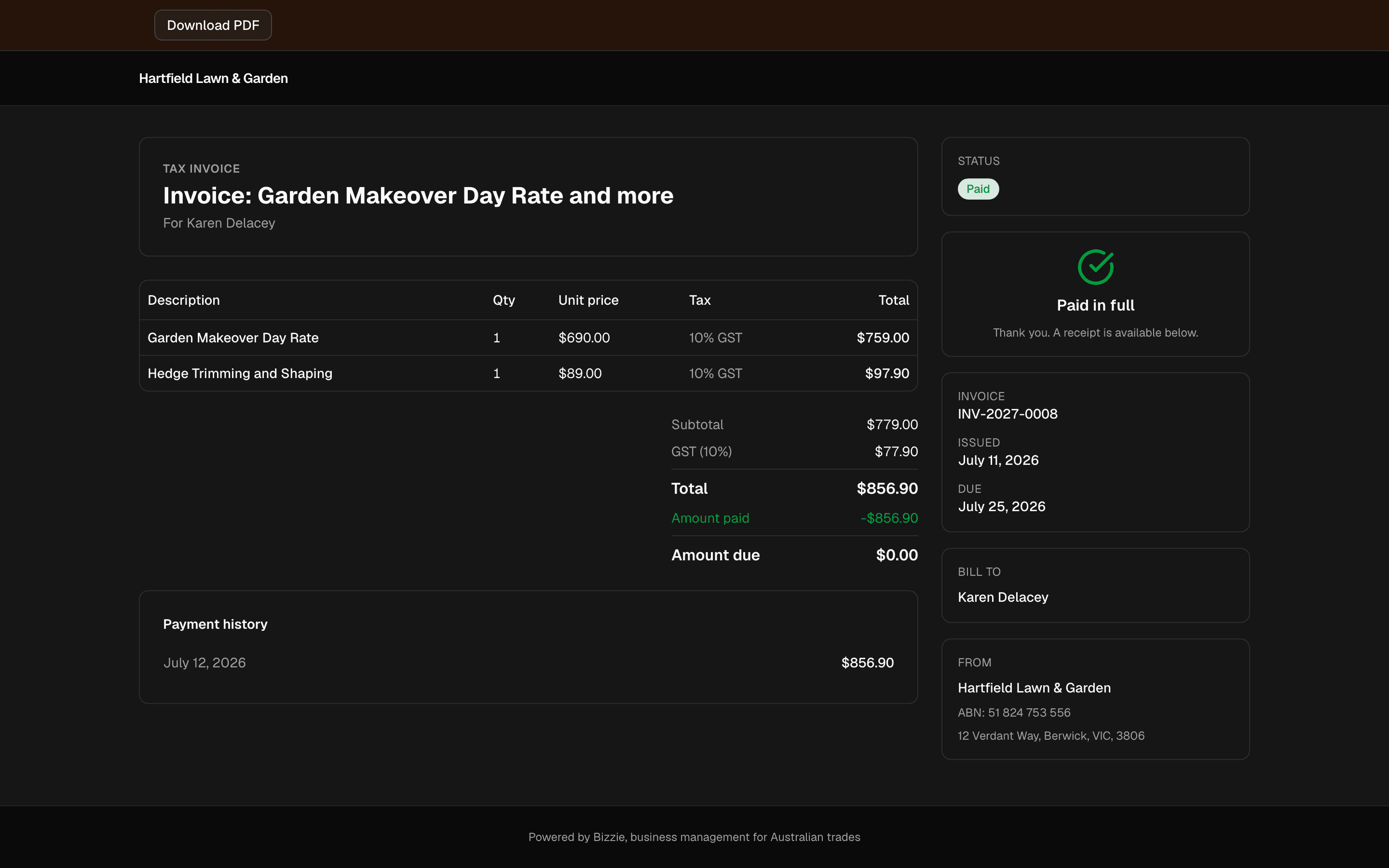Click the Subtotal value $779.00
This screenshot has width=1389, height=868.
892,424
